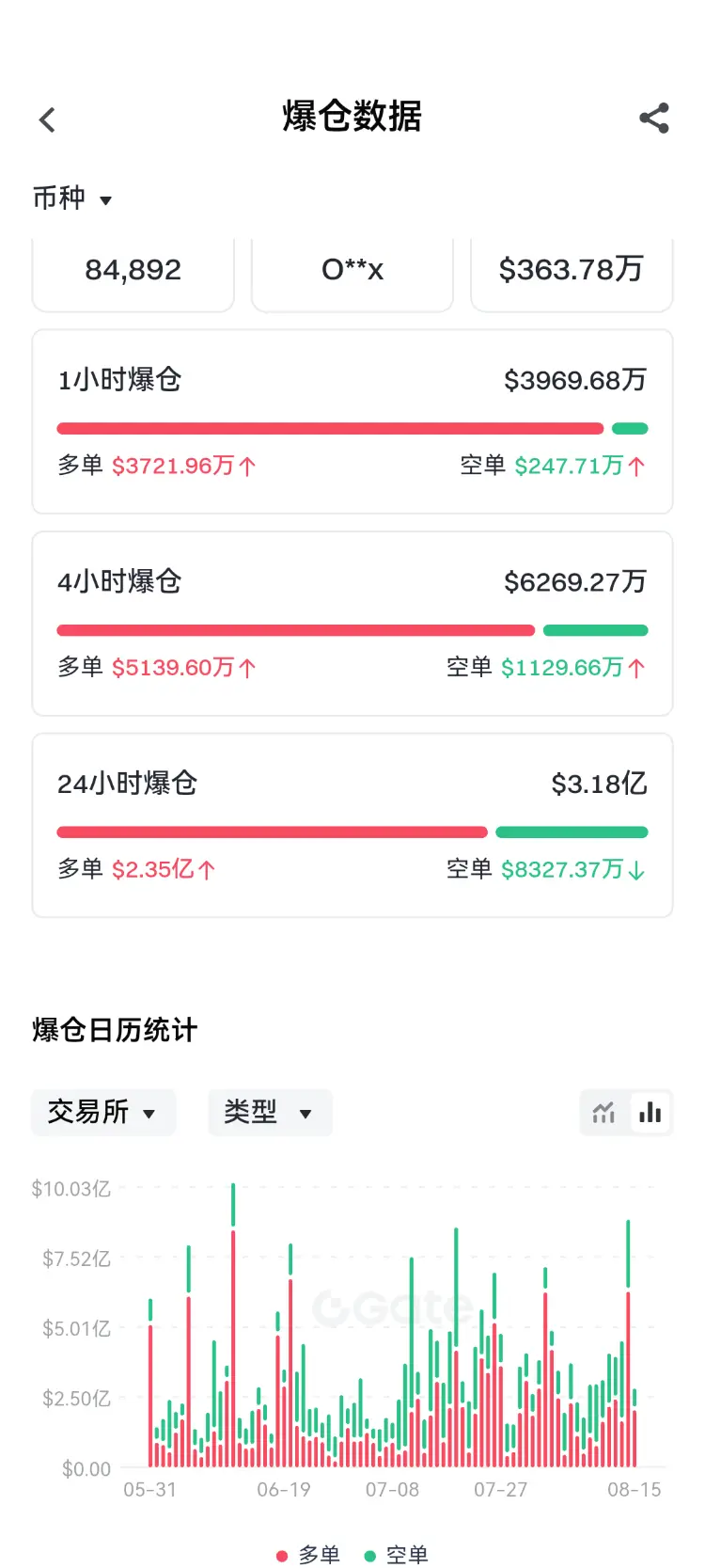Tap the up arrow beside $2.35亿

point(207,870)
